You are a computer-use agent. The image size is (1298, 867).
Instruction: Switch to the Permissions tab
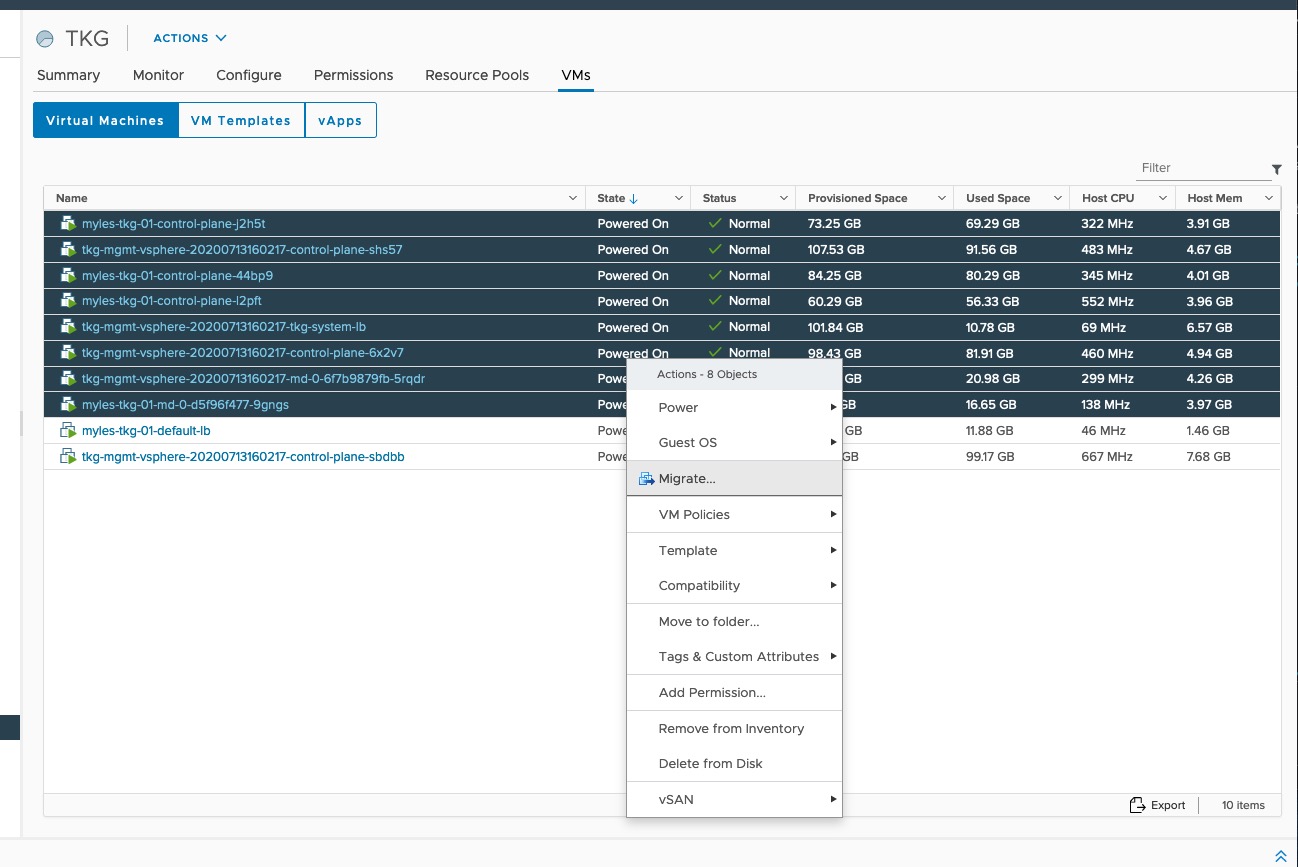coord(353,75)
